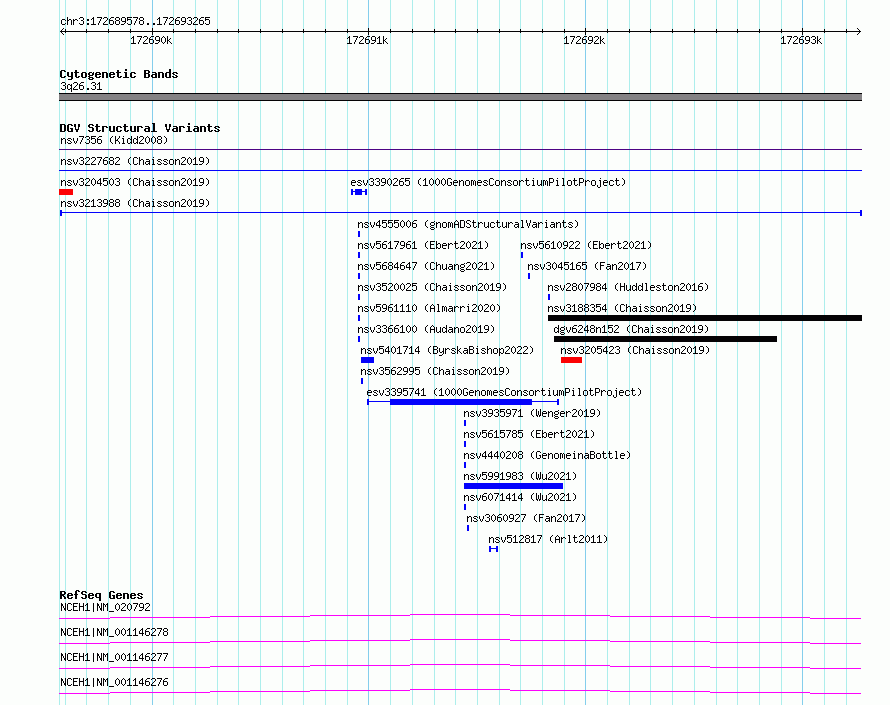Image resolution: width=890 pixels, height=705 pixels.
Task: Click the RefSeq Genes track title
Action: (x=101, y=595)
